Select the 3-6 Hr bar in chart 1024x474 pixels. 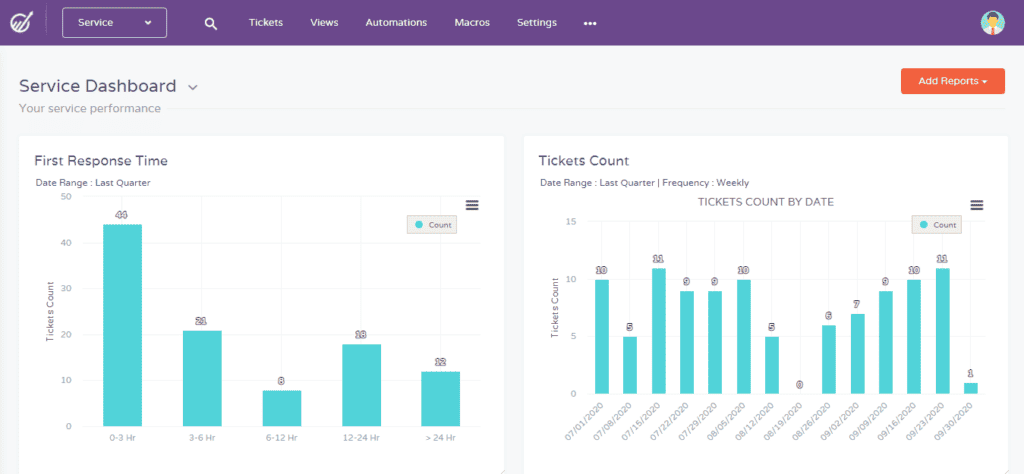point(202,378)
